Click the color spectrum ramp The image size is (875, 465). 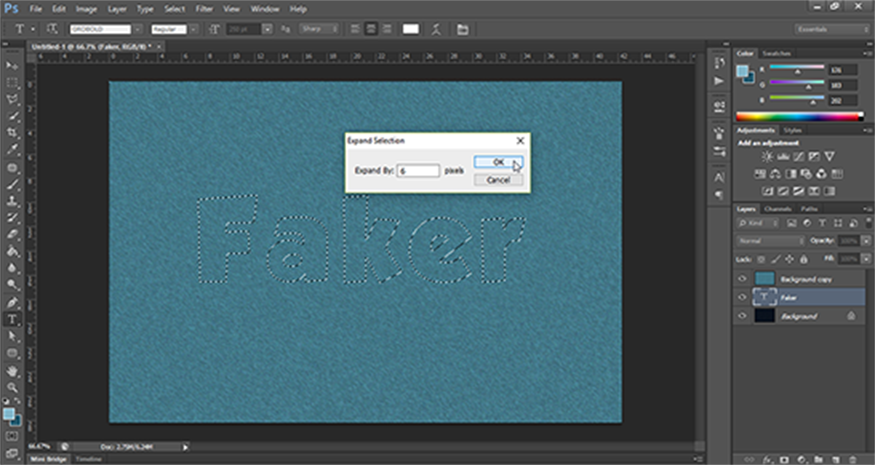point(799,117)
